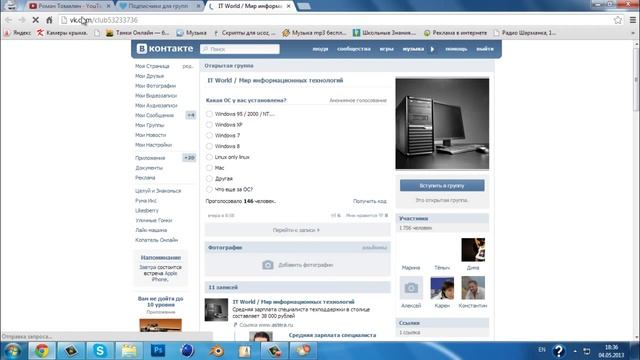The height and width of the screenshot is (360, 640).
Task: Click the bookmark star in address bar
Action: (618, 20)
